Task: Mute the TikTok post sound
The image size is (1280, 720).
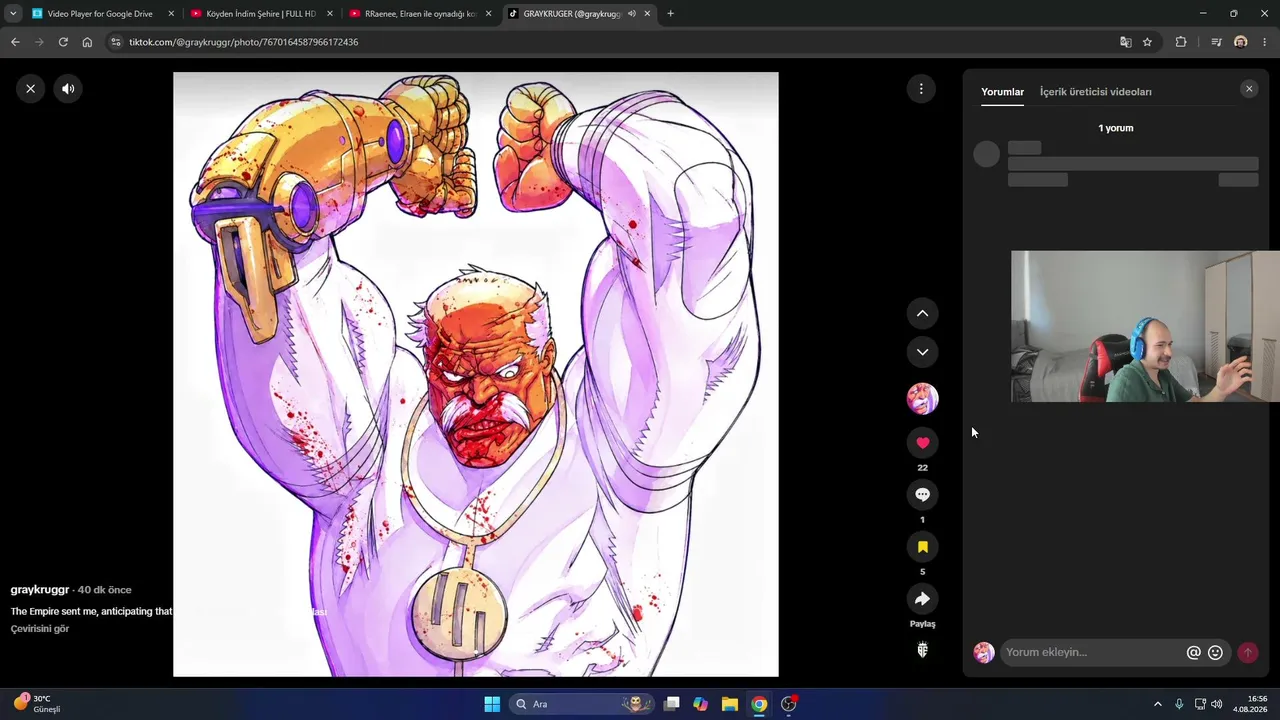Action: 68,89
